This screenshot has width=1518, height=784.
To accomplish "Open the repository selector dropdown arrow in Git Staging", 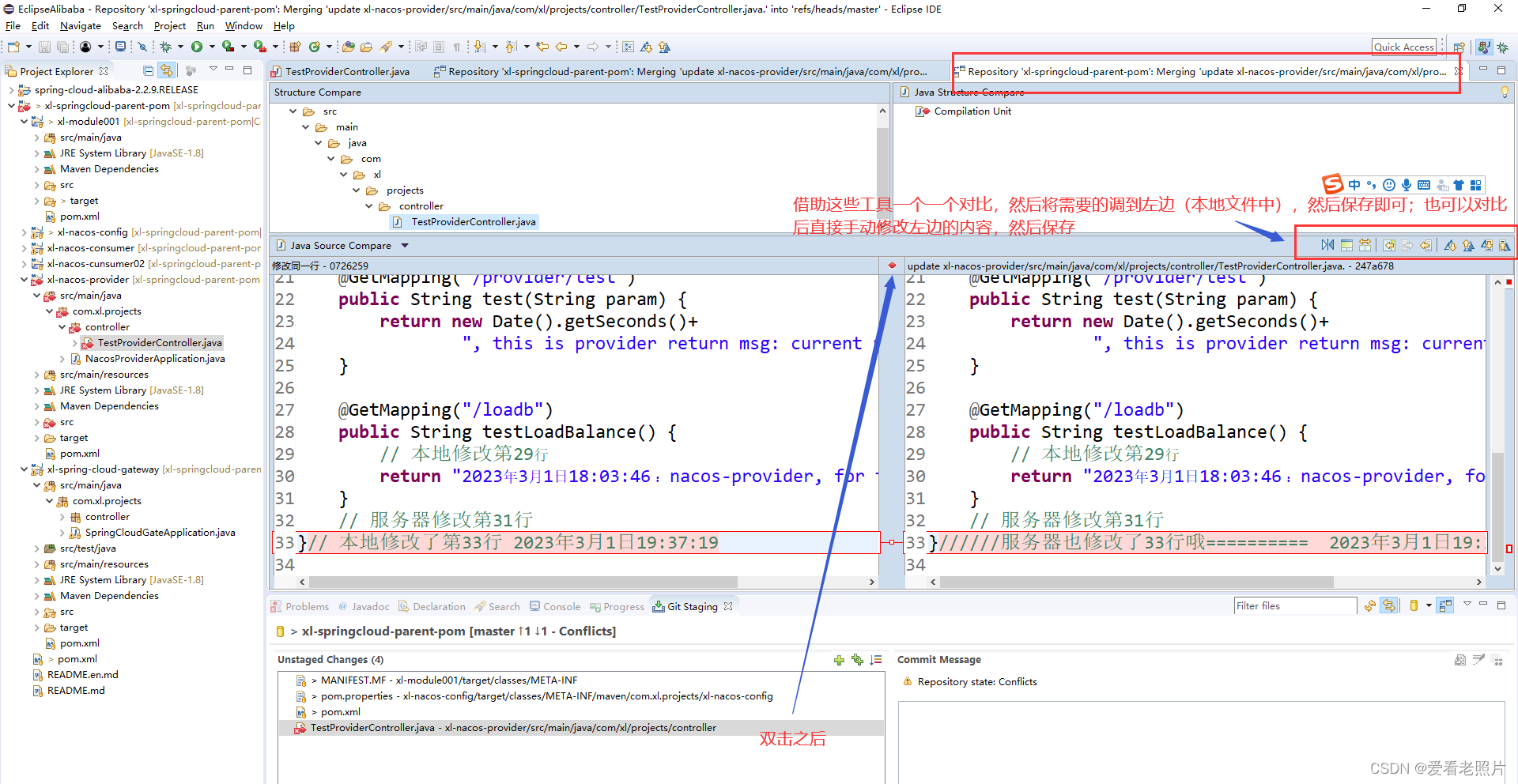I will (x=1429, y=606).
